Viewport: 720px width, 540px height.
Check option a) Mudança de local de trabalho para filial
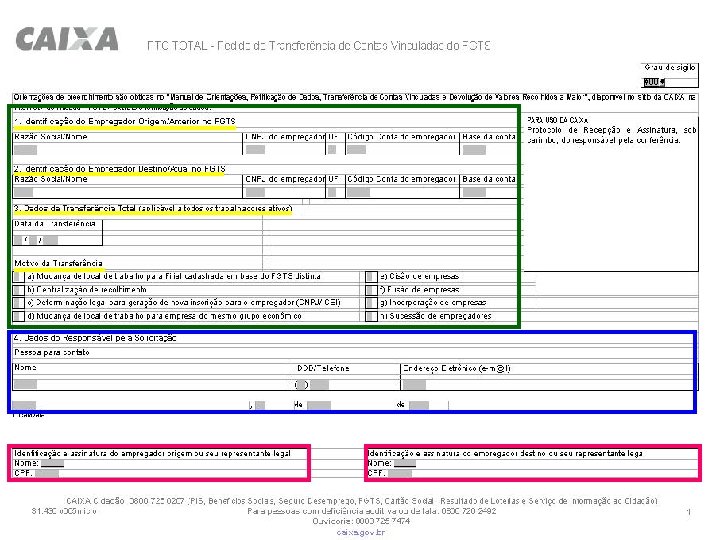(19, 277)
